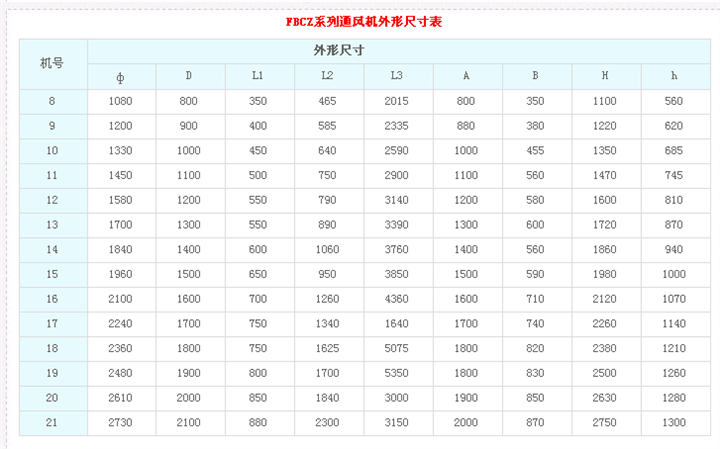Click the red title 'FBCZ系列通风机外形尺寸表'

tap(364, 22)
